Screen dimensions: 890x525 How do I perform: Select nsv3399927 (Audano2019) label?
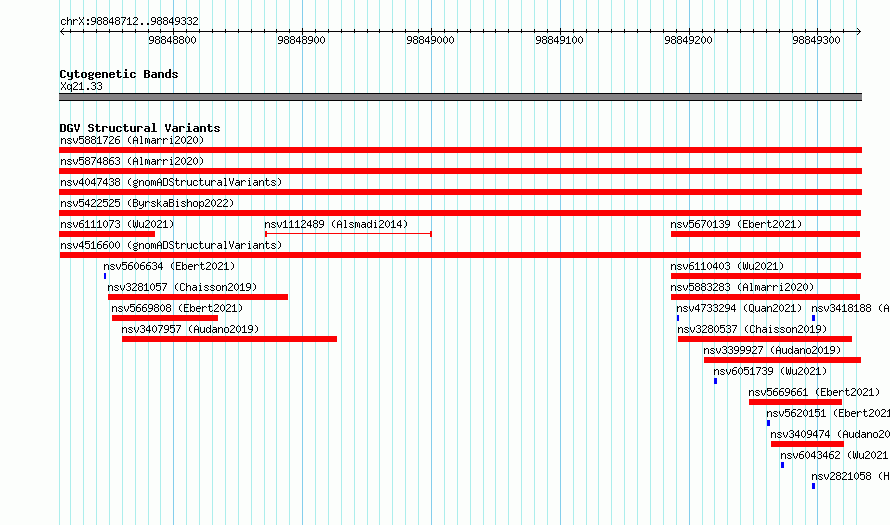coord(772,350)
